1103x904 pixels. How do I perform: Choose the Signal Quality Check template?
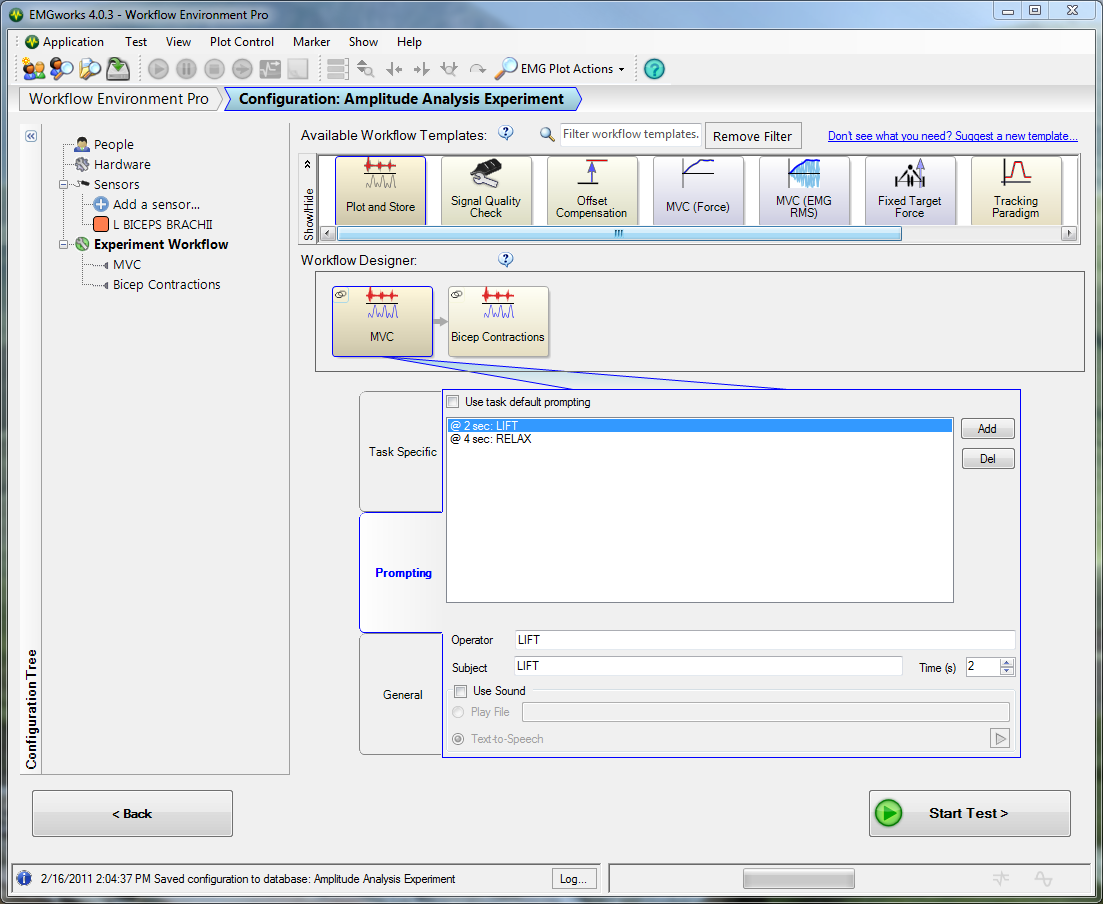click(x=486, y=190)
